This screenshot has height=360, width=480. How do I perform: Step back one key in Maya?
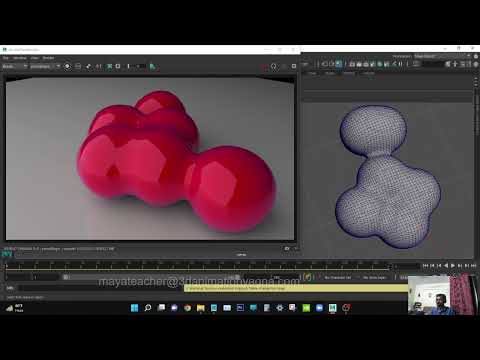pos(432,266)
